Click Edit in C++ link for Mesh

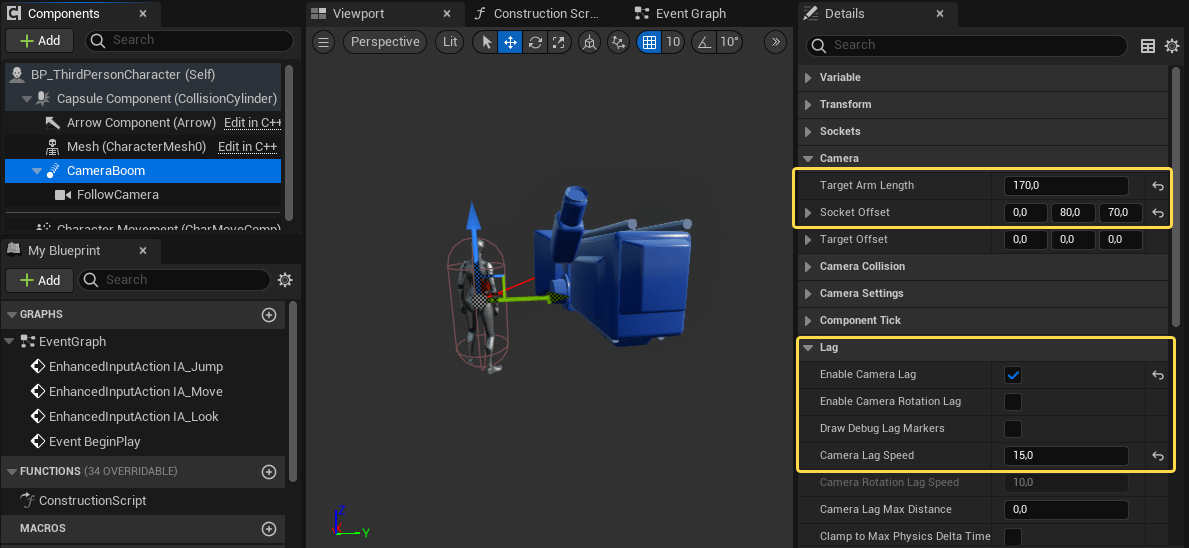click(x=247, y=147)
